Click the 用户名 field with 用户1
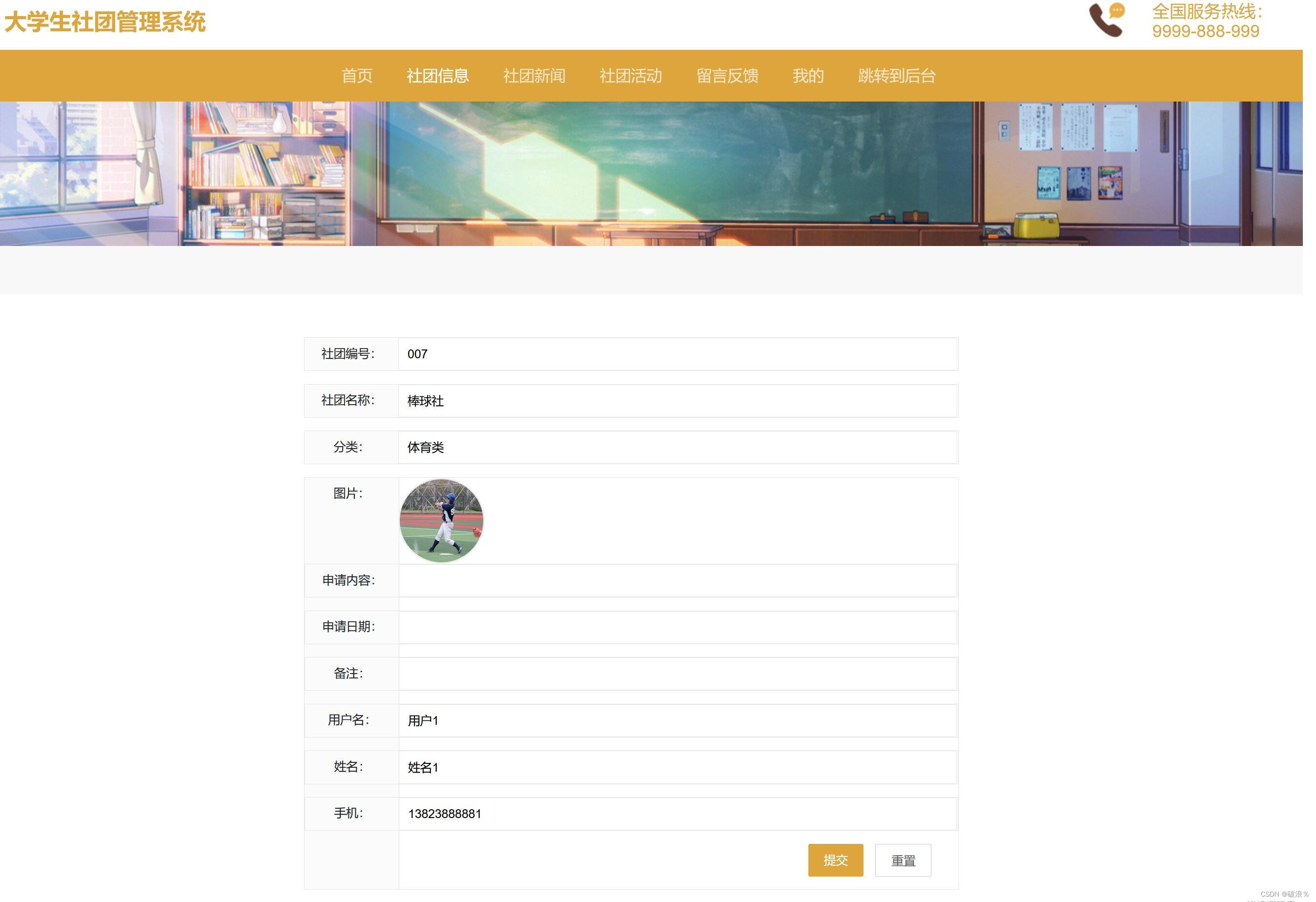Image resolution: width=1316 pixels, height=902 pixels. point(677,721)
